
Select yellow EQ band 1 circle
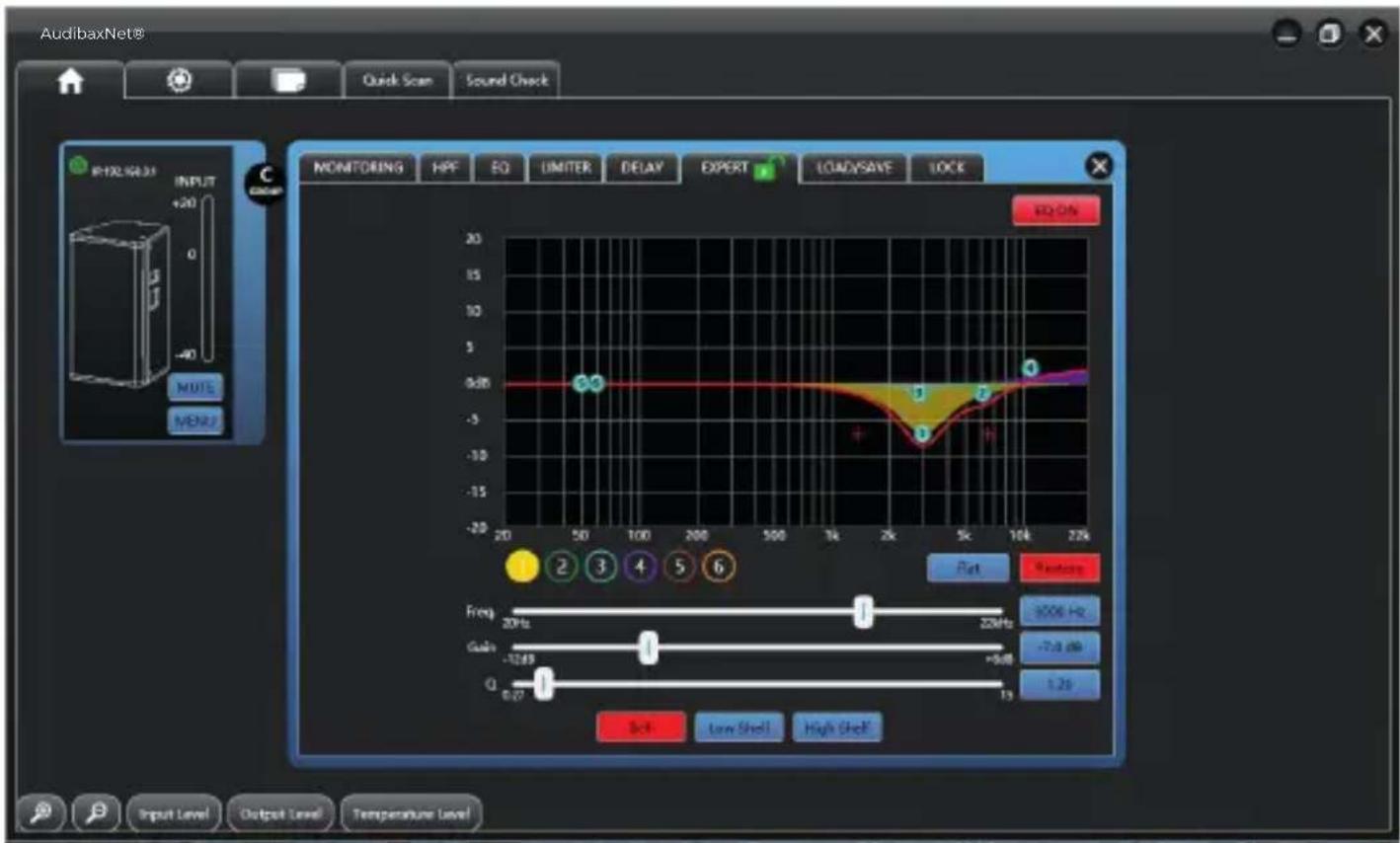(522, 567)
